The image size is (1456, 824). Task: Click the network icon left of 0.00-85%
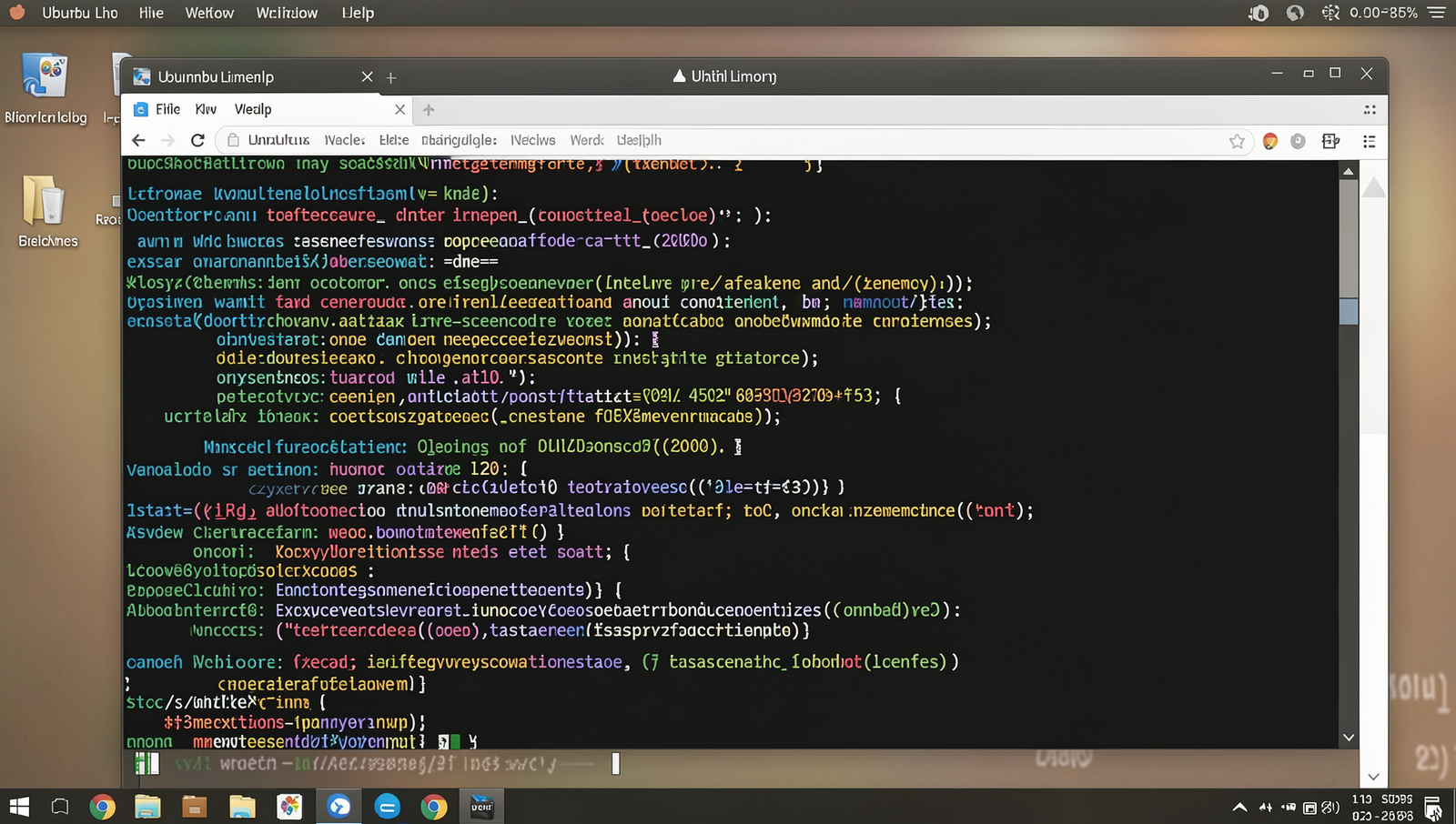[1330, 13]
